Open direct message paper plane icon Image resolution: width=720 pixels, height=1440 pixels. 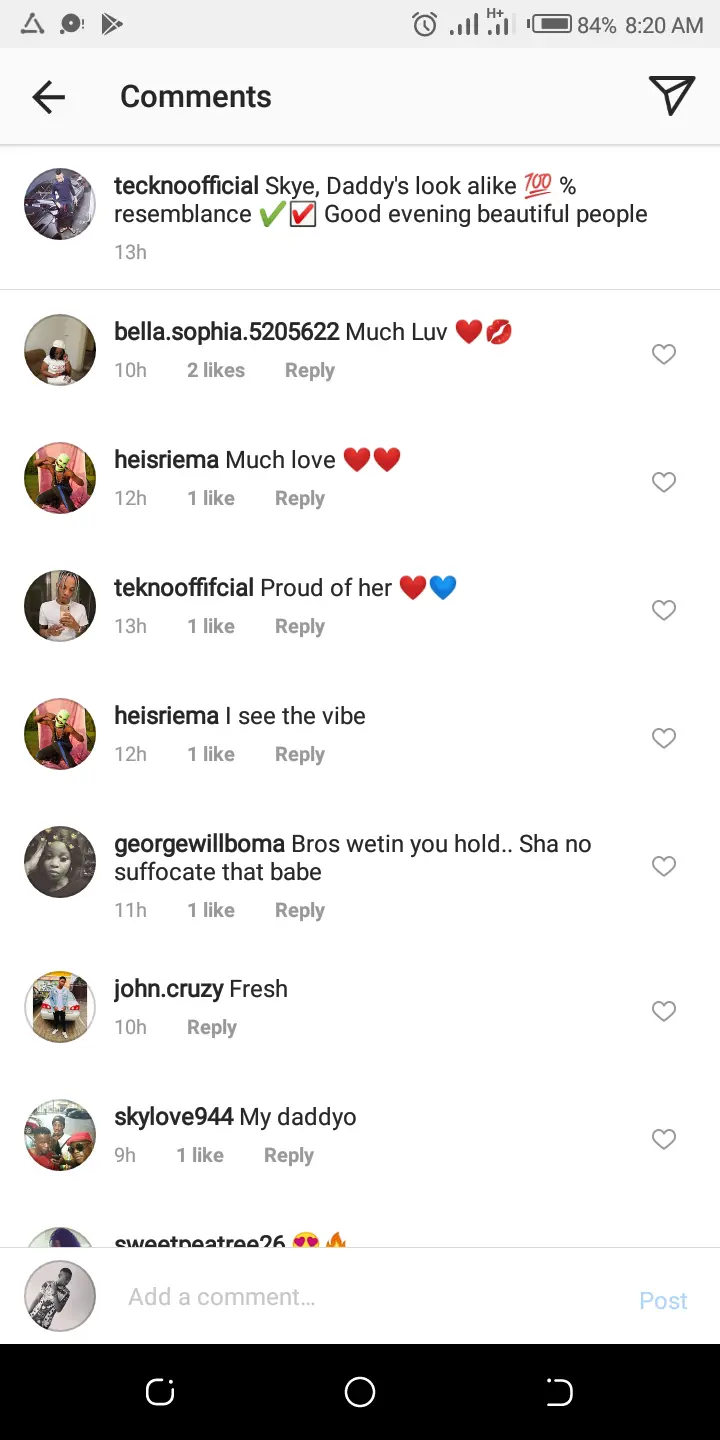point(671,96)
